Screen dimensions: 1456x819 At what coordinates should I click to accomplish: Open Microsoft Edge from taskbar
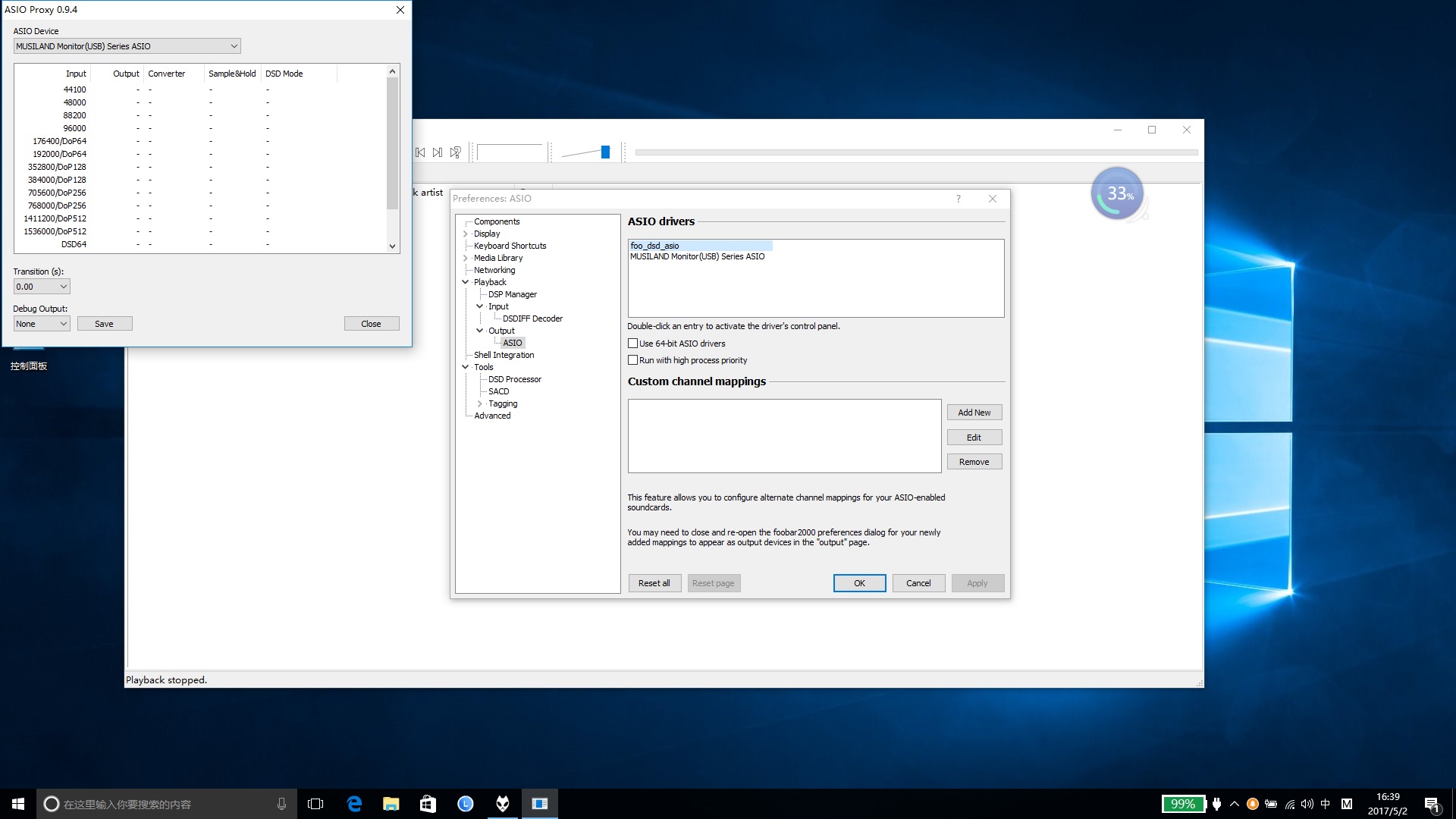click(354, 804)
